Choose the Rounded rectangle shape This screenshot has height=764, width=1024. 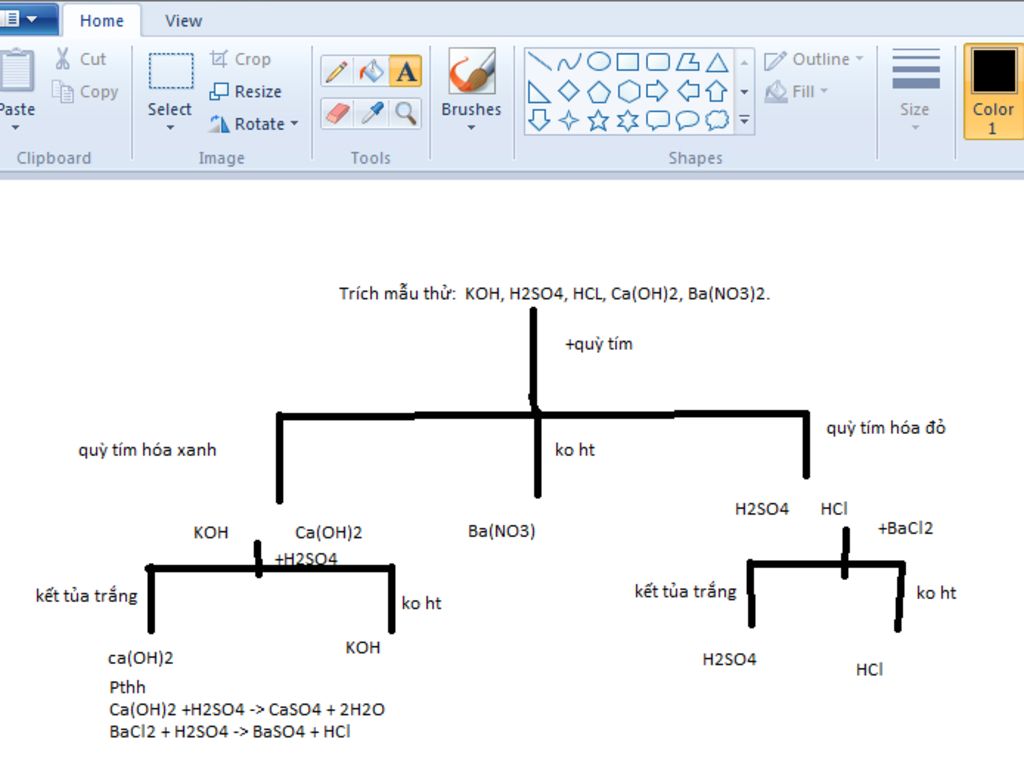click(658, 61)
